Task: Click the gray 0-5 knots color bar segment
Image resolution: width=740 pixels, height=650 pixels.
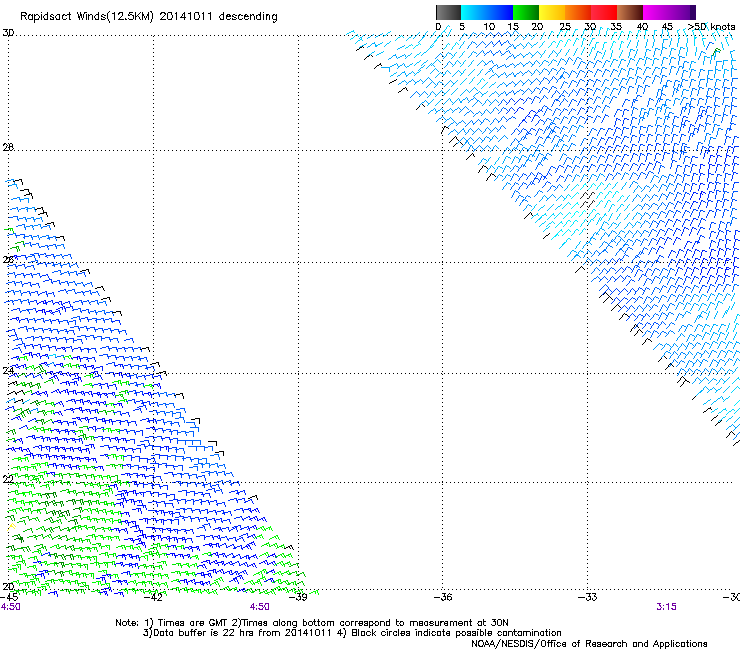Action: tap(448, 12)
